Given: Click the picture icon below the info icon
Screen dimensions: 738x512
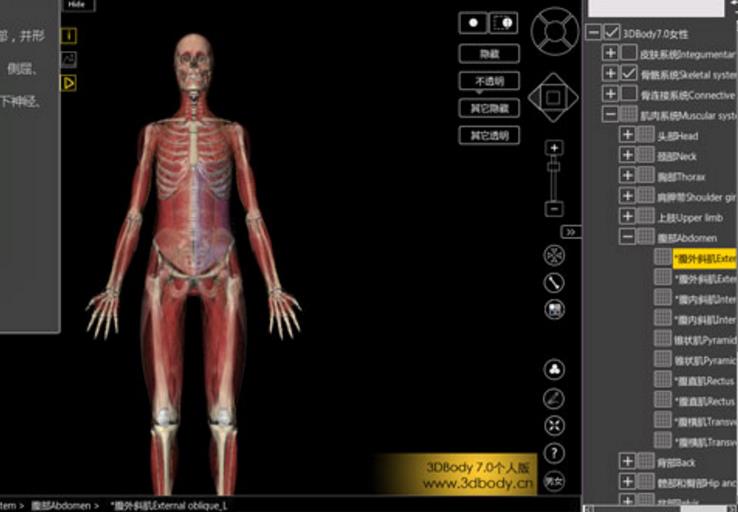Looking at the screenshot, I should [69, 59].
